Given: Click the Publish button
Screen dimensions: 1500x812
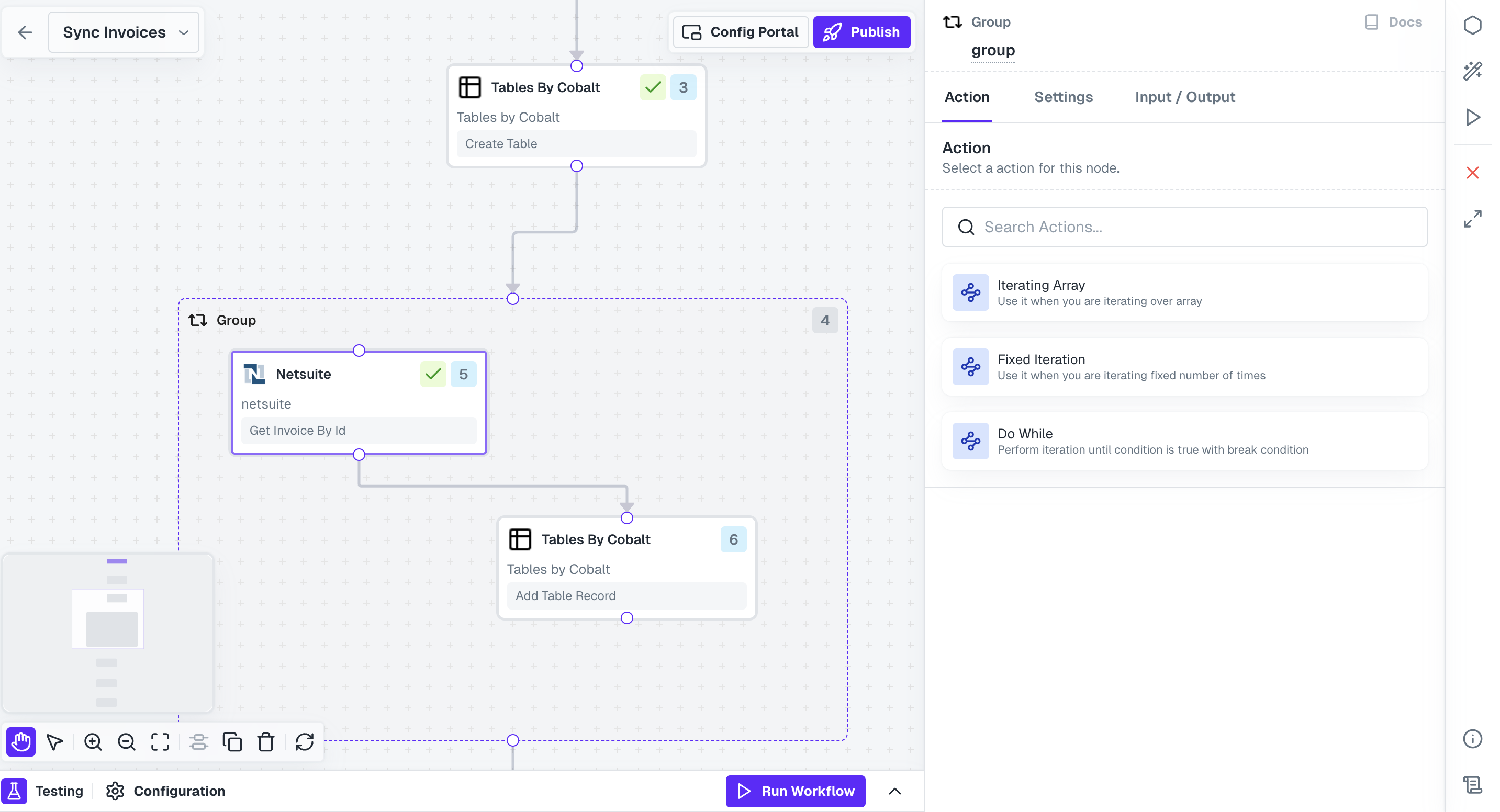Looking at the screenshot, I should (862, 32).
